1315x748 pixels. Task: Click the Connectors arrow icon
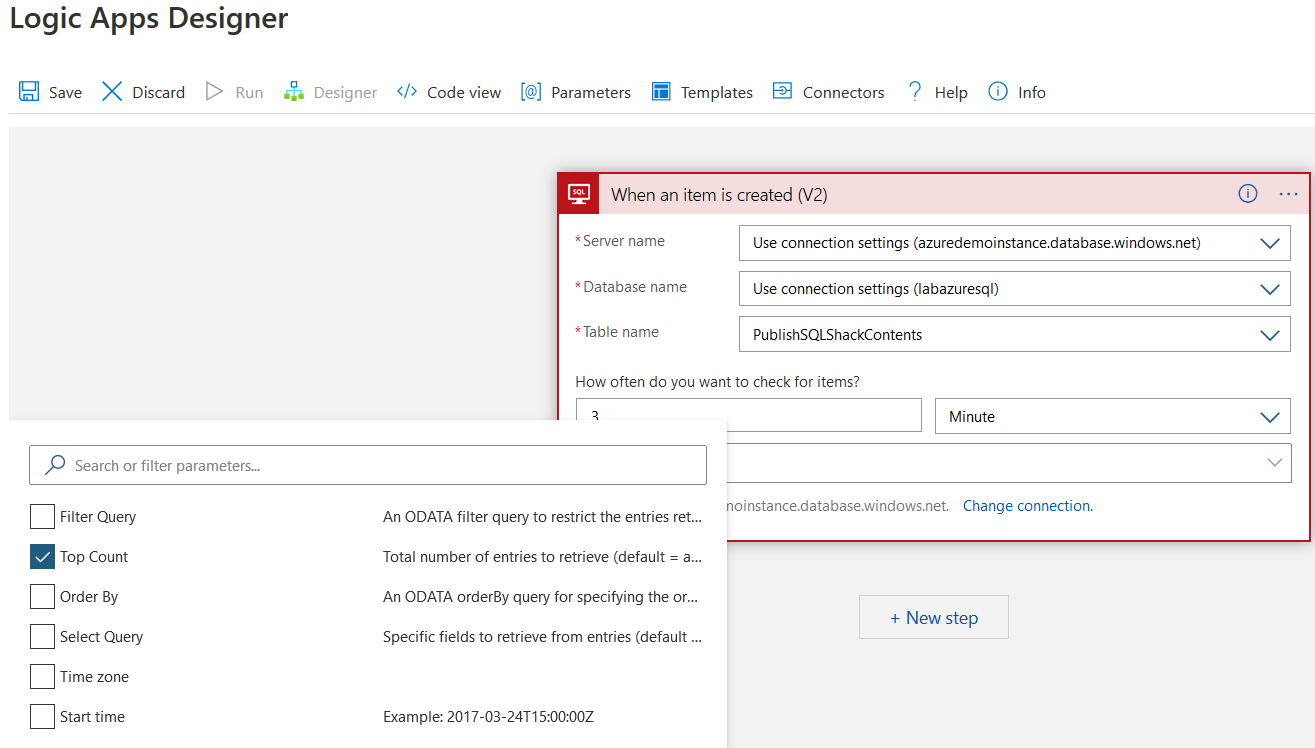[x=782, y=92]
